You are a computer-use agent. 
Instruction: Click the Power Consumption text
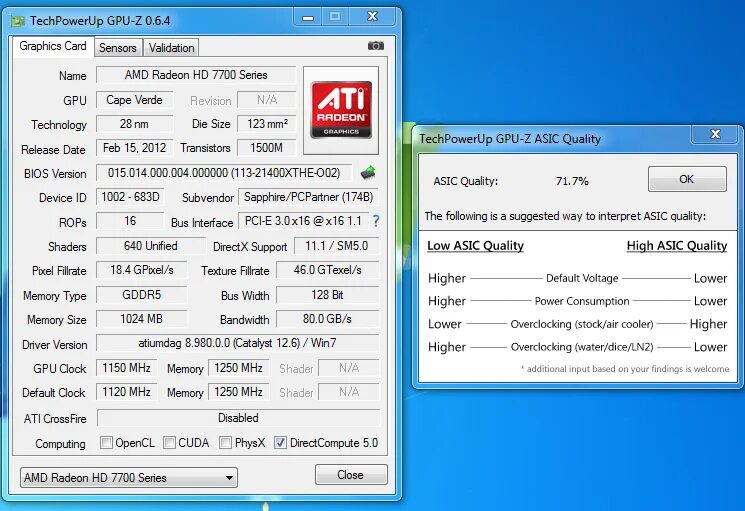pyautogui.click(x=582, y=301)
